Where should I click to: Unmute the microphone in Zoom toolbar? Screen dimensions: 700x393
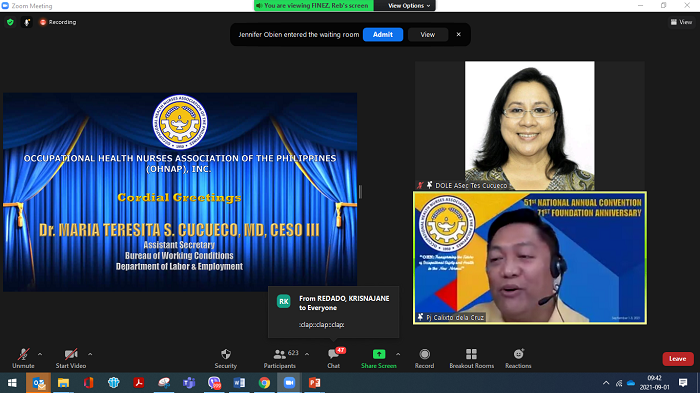[23, 358]
